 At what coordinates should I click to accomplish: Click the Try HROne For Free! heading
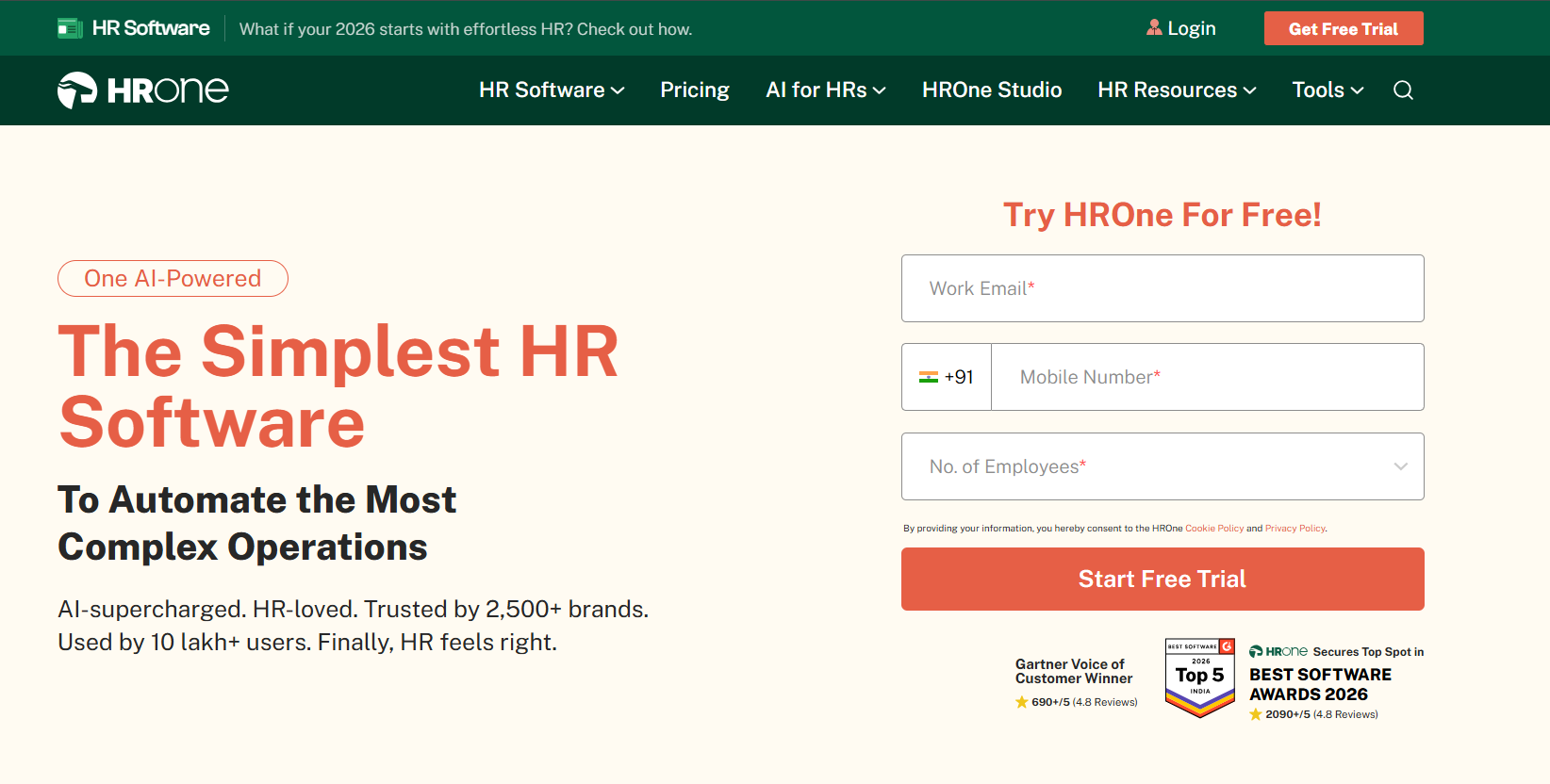[1162, 215]
